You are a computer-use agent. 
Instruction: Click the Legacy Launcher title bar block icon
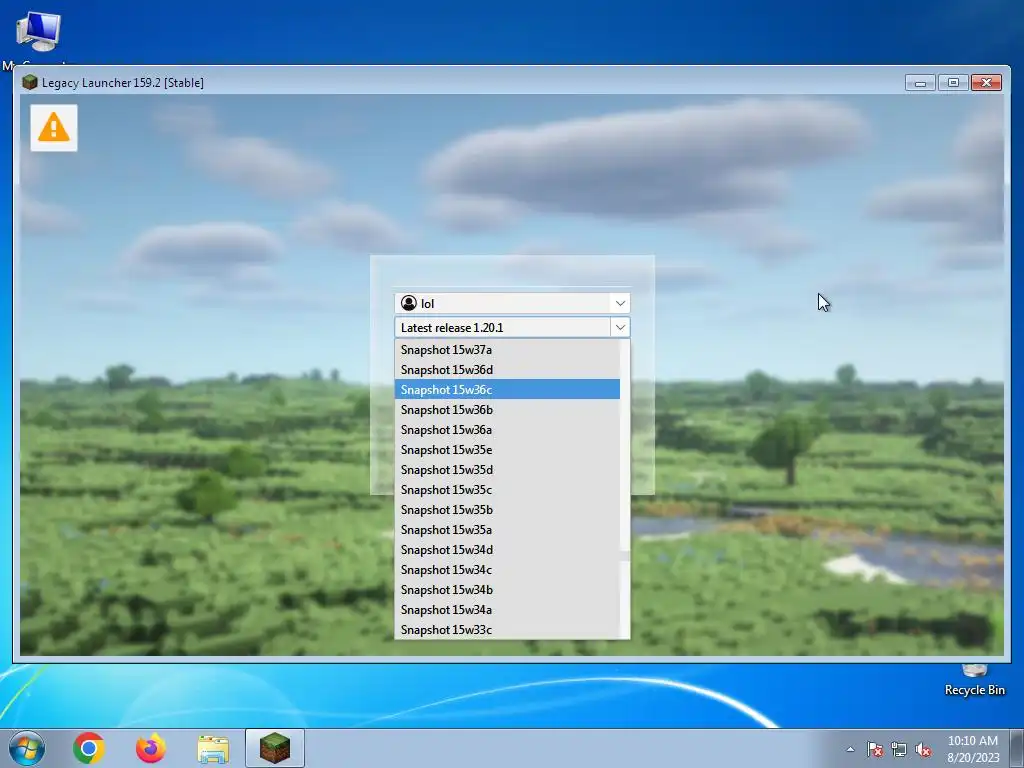[x=29, y=82]
